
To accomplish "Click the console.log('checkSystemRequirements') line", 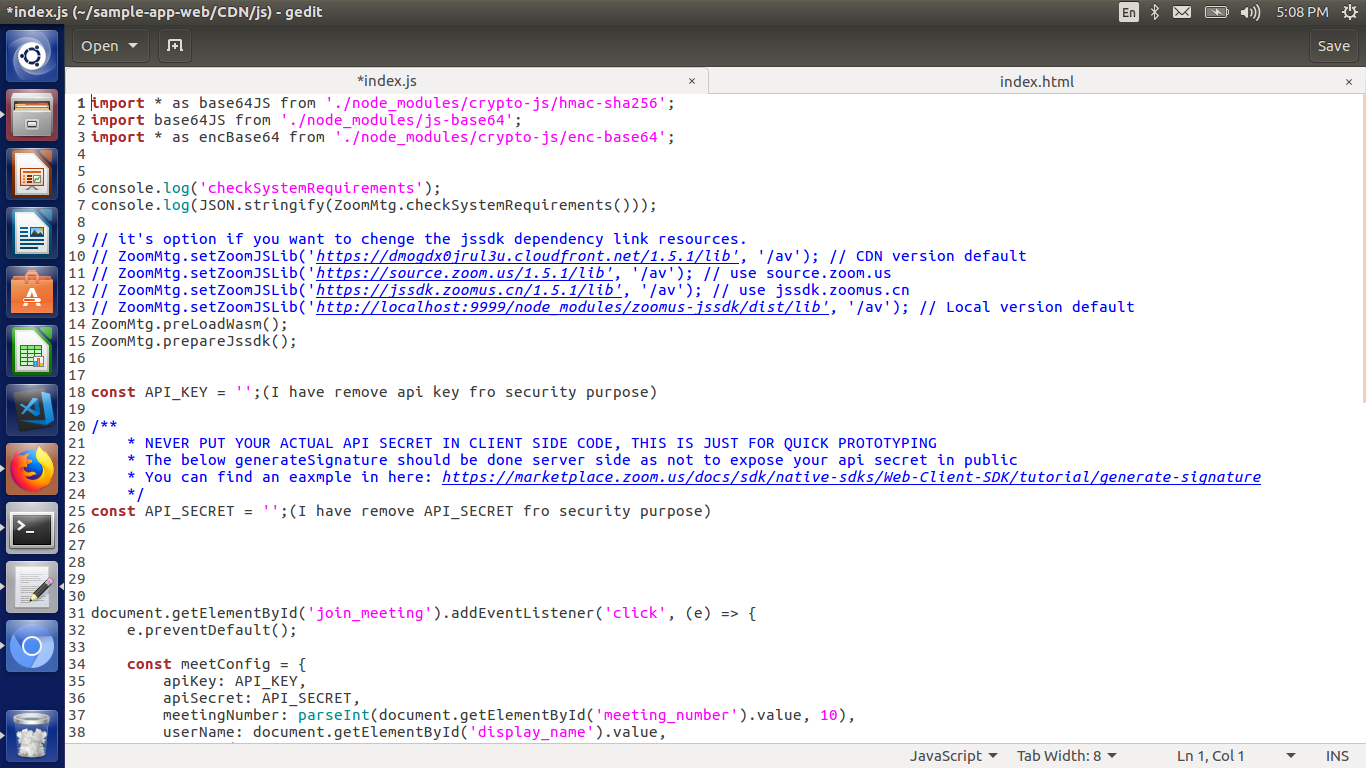I will 266,188.
